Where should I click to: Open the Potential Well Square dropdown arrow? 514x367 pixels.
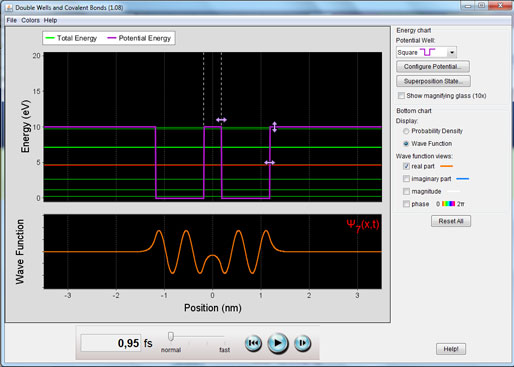click(452, 52)
